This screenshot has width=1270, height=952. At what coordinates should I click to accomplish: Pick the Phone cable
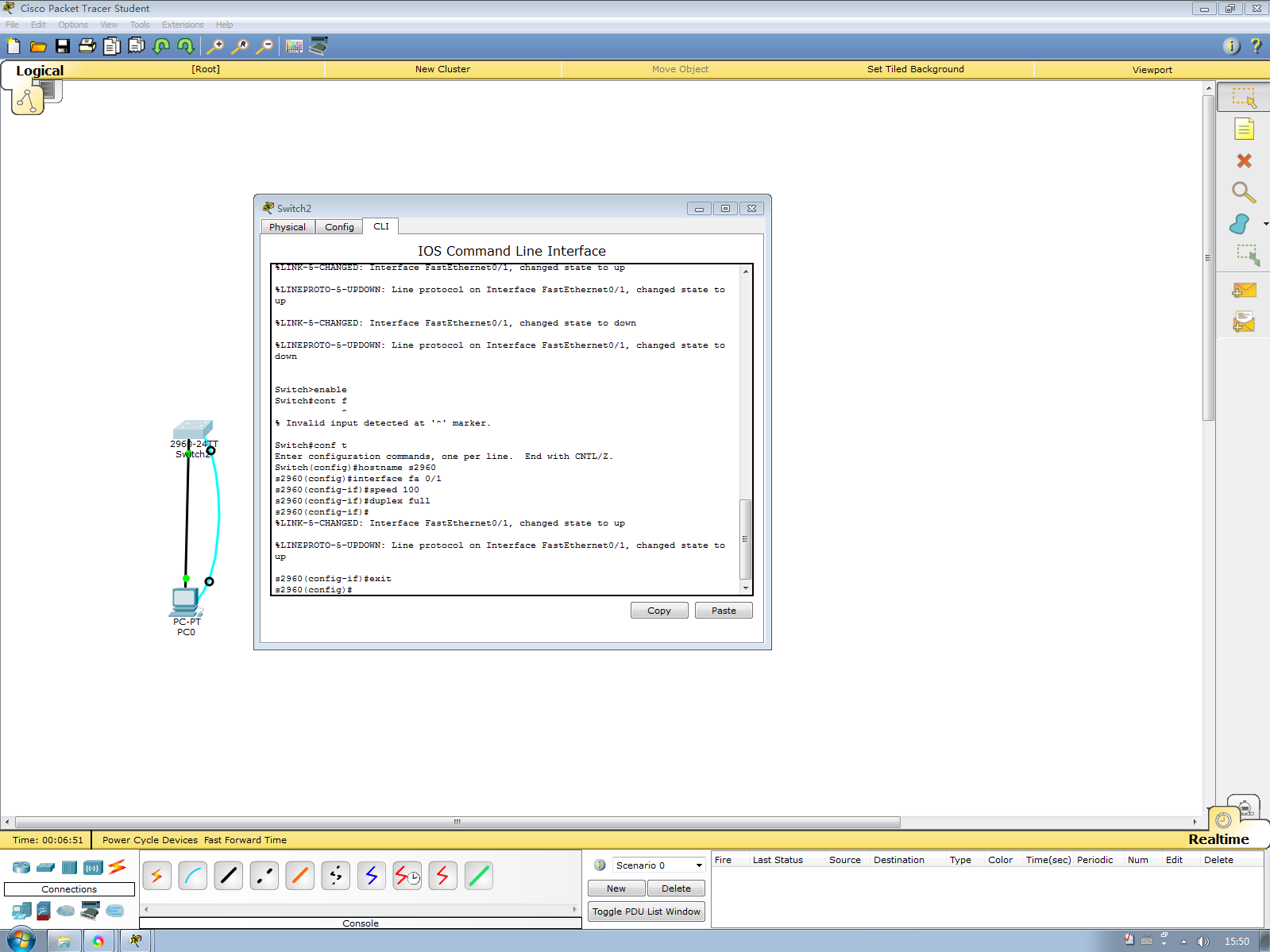click(x=336, y=876)
